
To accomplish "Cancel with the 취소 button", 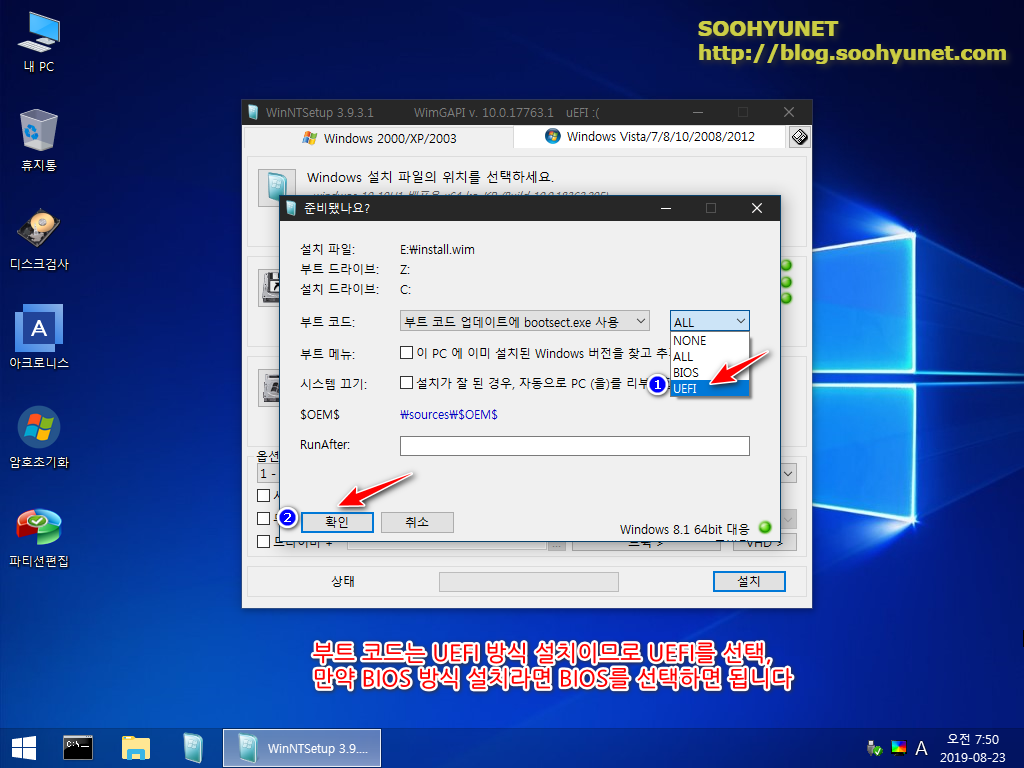I will [417, 522].
